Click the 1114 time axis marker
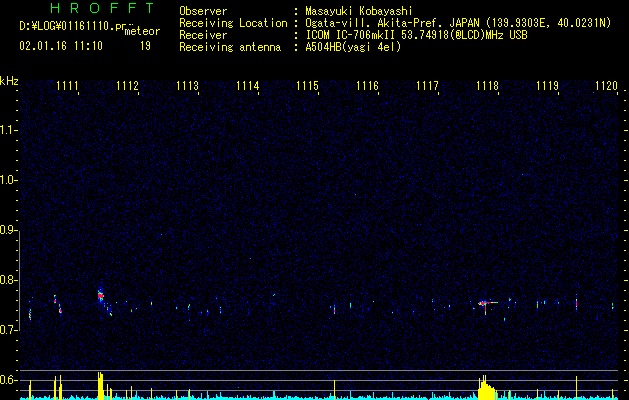Image resolution: width=629 pixels, height=400 pixels. tap(248, 86)
